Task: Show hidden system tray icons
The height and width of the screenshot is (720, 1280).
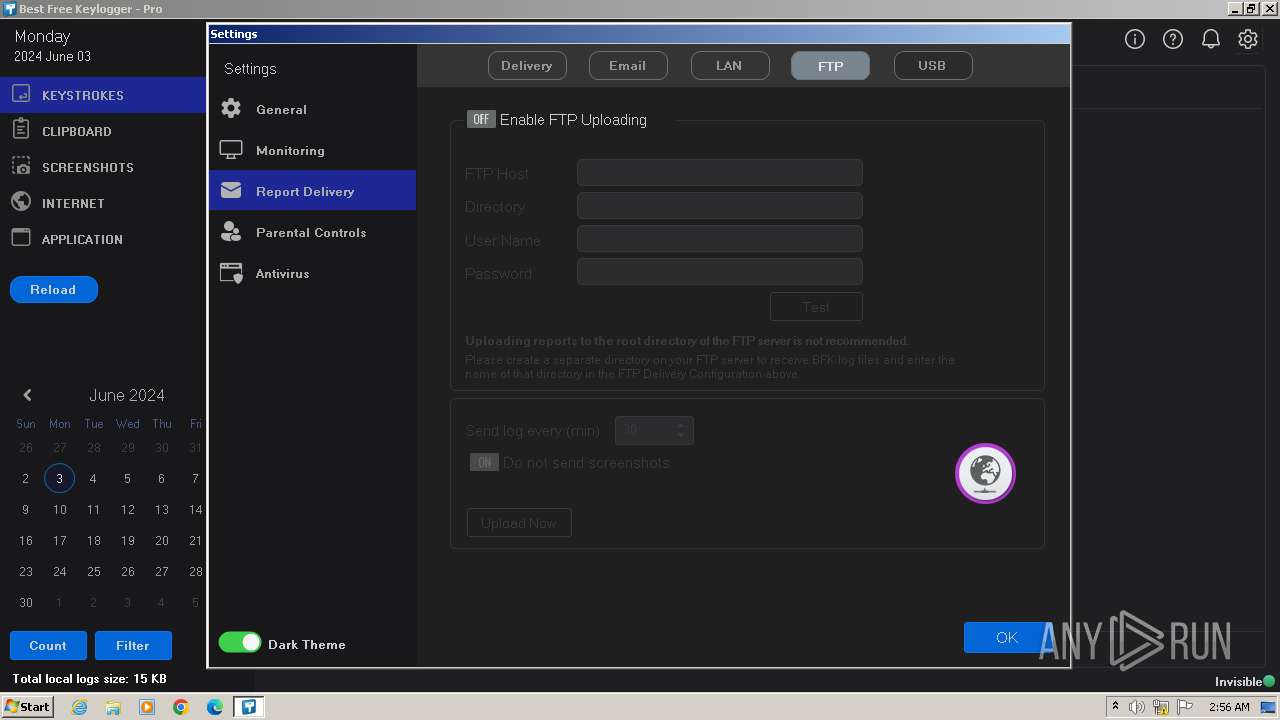Action: click(1115, 707)
